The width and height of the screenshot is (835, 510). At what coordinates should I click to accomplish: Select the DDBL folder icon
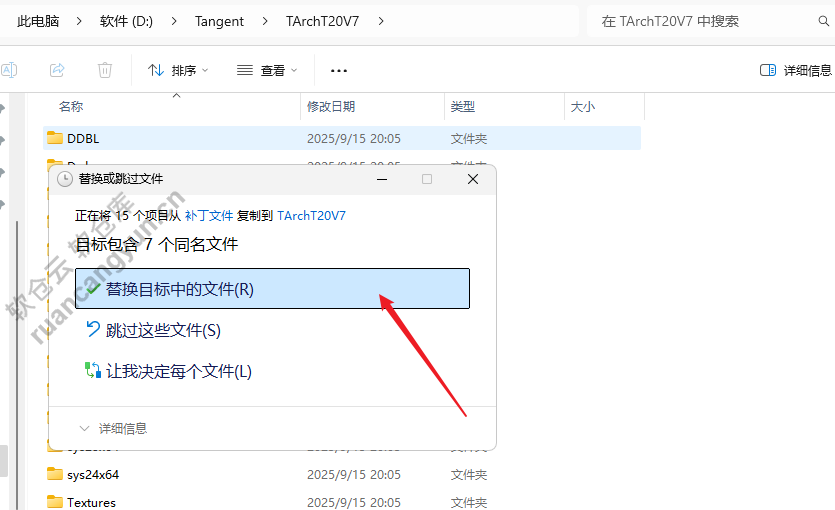point(55,139)
